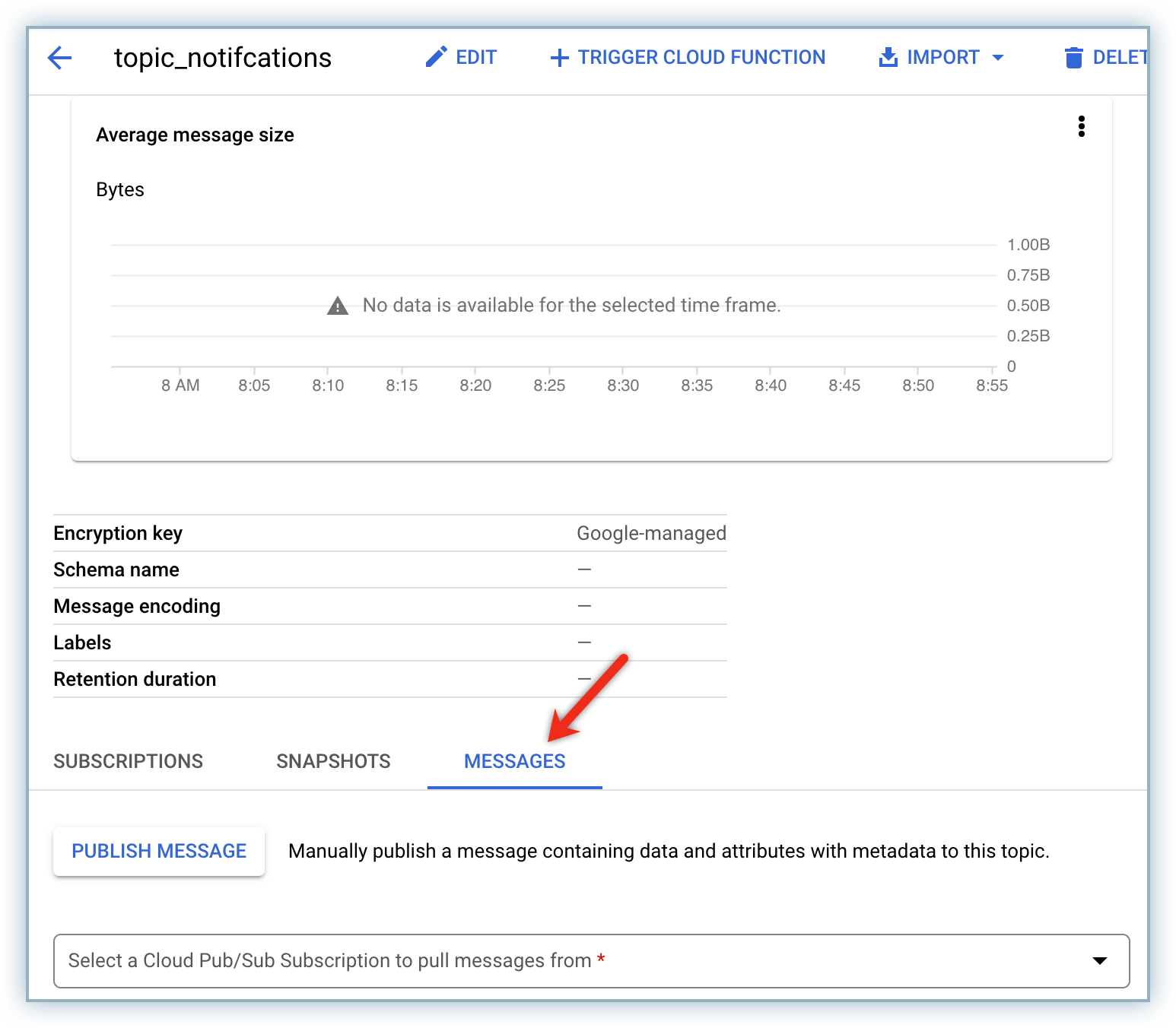The height and width of the screenshot is (1028, 1176).
Task: Open the subscription selection dropdown arrow
Action: click(x=1099, y=960)
